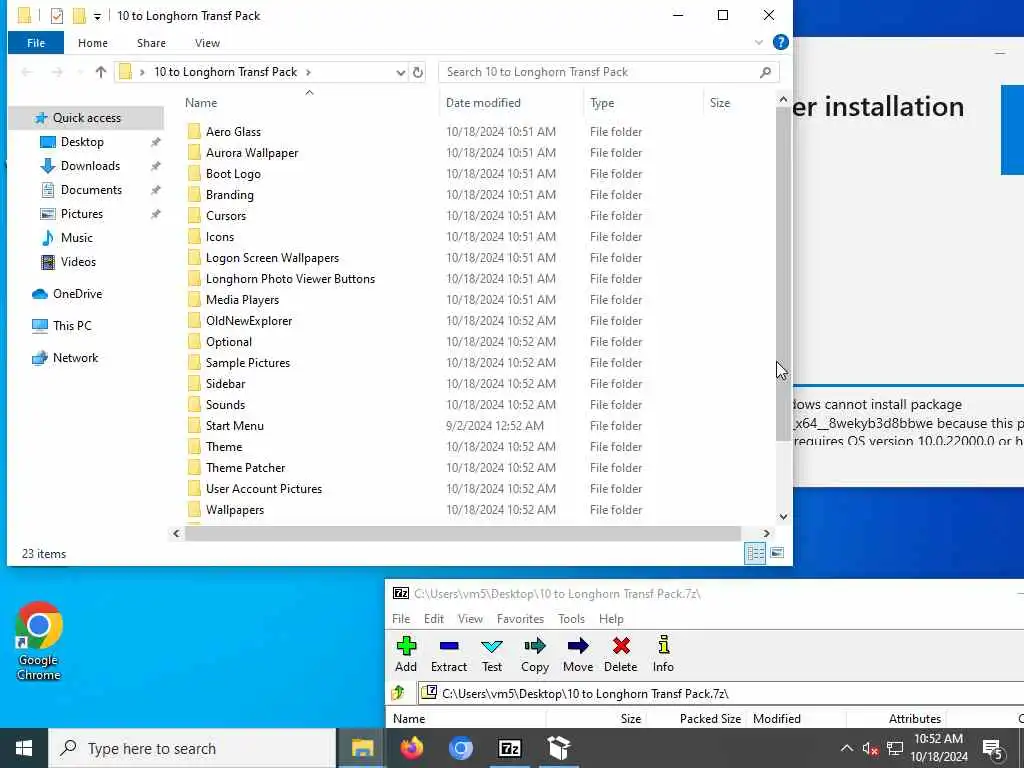Click the Search 10 to Longhorn field
This screenshot has width=1024, height=768.
coord(607,72)
